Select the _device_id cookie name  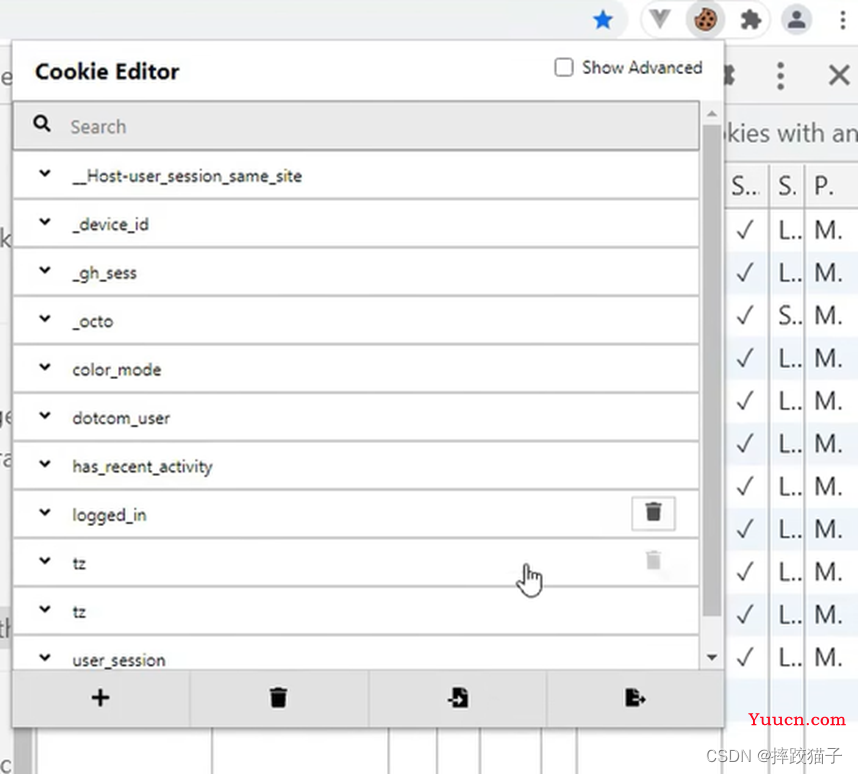[x=111, y=224]
